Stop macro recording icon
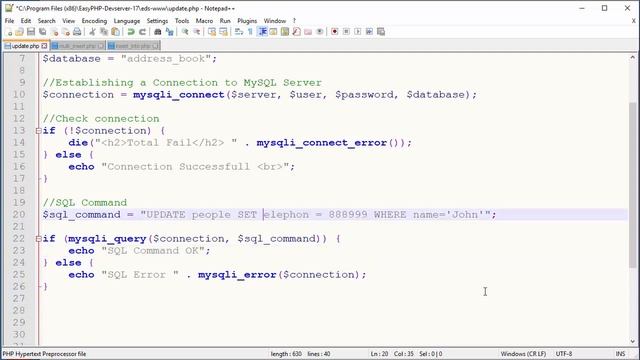 click(346, 32)
